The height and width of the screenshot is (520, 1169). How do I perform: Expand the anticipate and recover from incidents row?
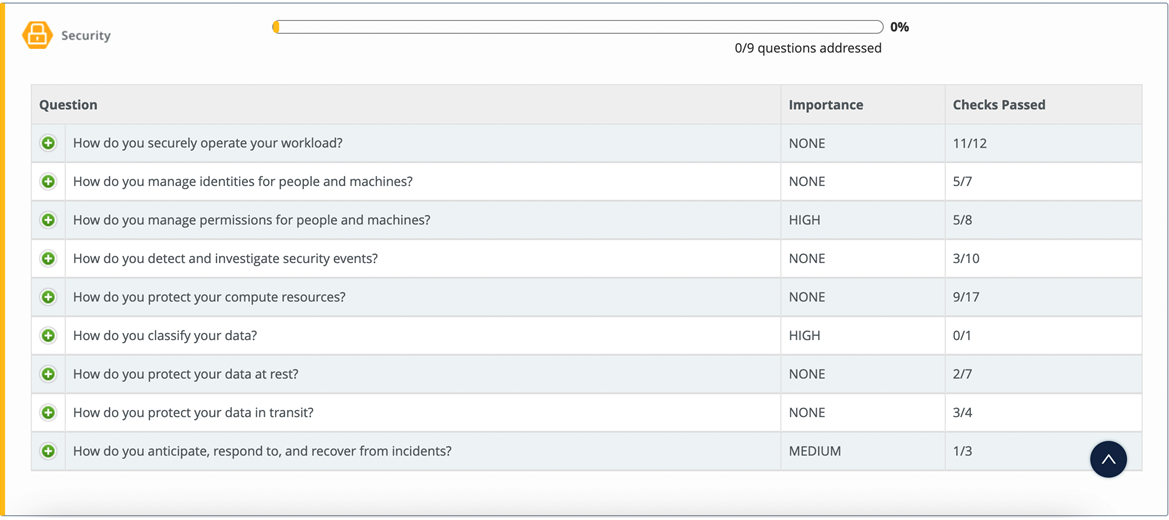[48, 451]
